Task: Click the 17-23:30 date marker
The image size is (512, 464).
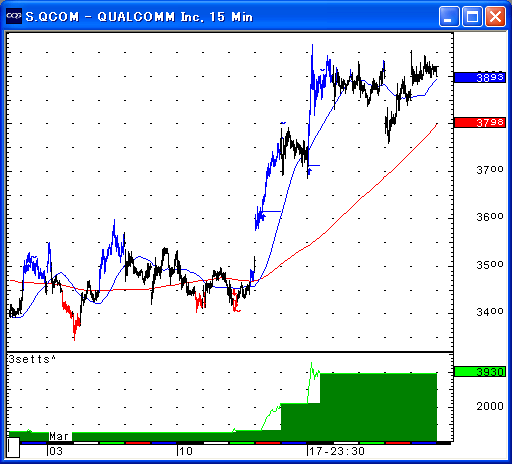Action: [337, 451]
